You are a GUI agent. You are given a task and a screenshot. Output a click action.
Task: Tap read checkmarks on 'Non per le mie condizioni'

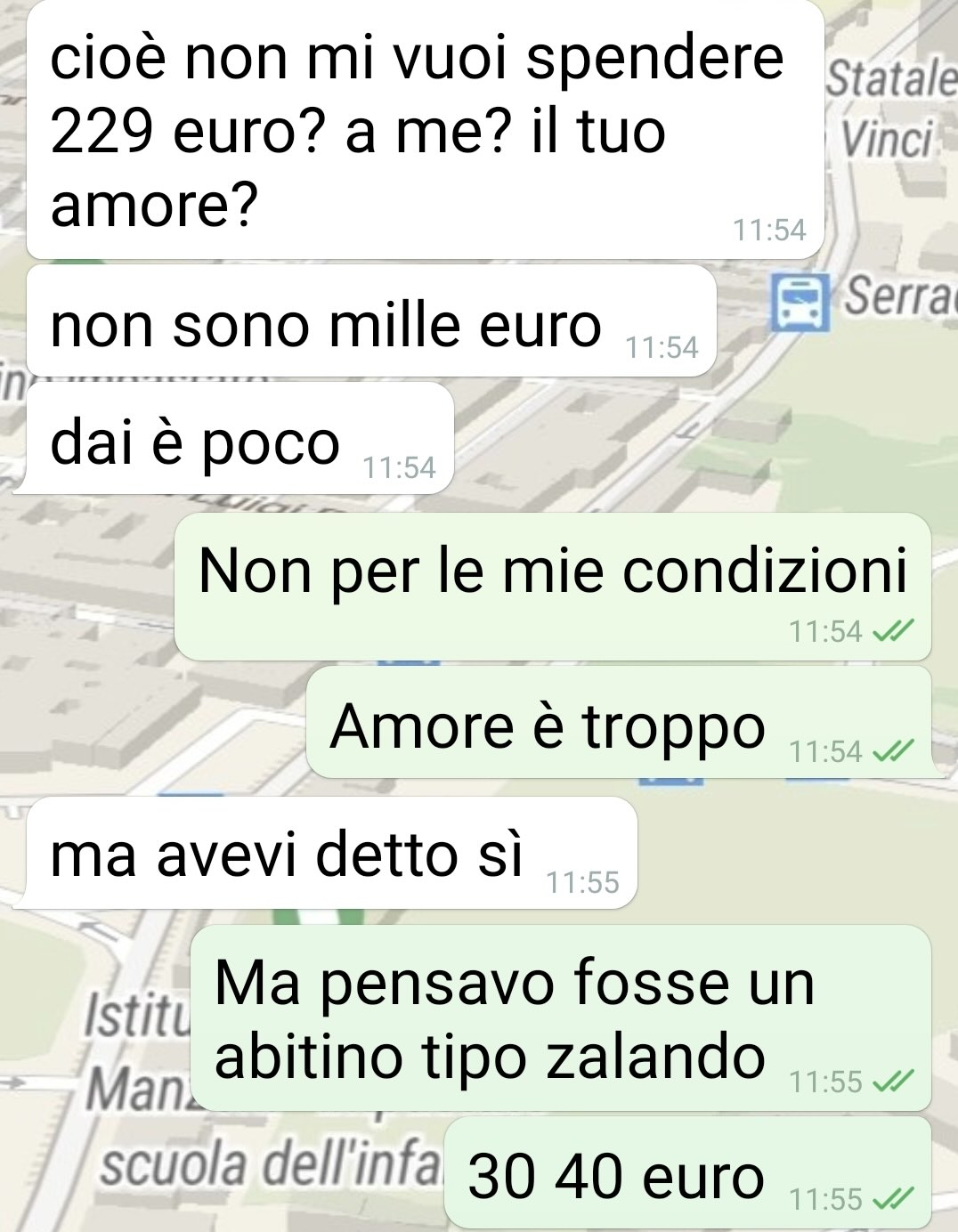(x=889, y=631)
